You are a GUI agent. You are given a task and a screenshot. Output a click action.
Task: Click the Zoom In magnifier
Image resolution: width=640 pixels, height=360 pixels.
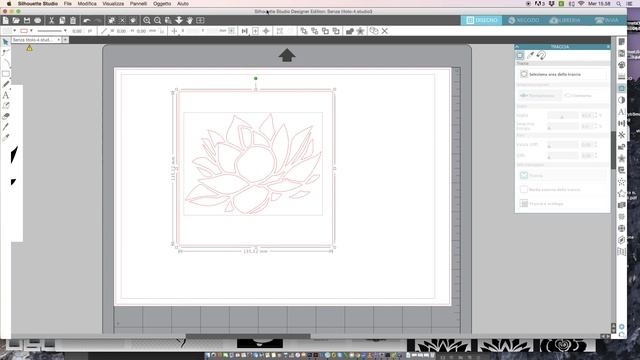(x=147, y=20)
